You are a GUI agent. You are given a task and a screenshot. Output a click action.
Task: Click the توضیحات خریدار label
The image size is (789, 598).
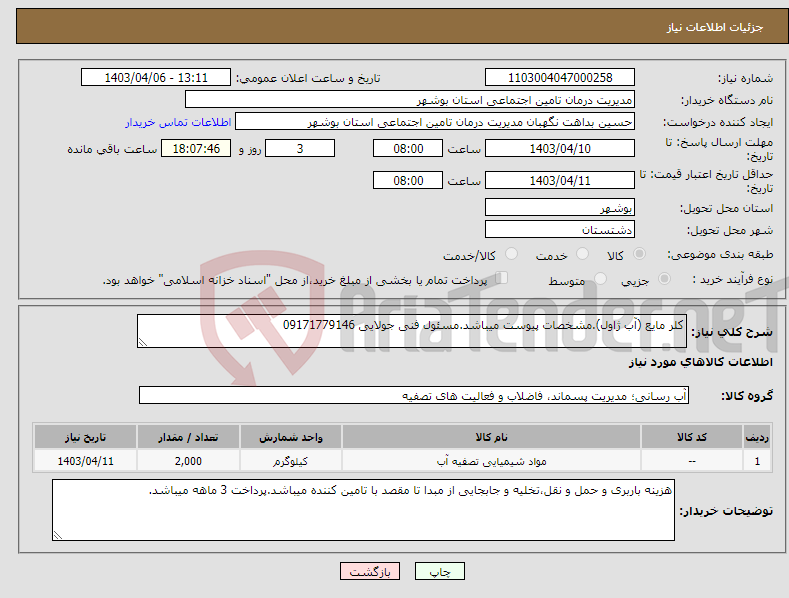[x=726, y=511]
